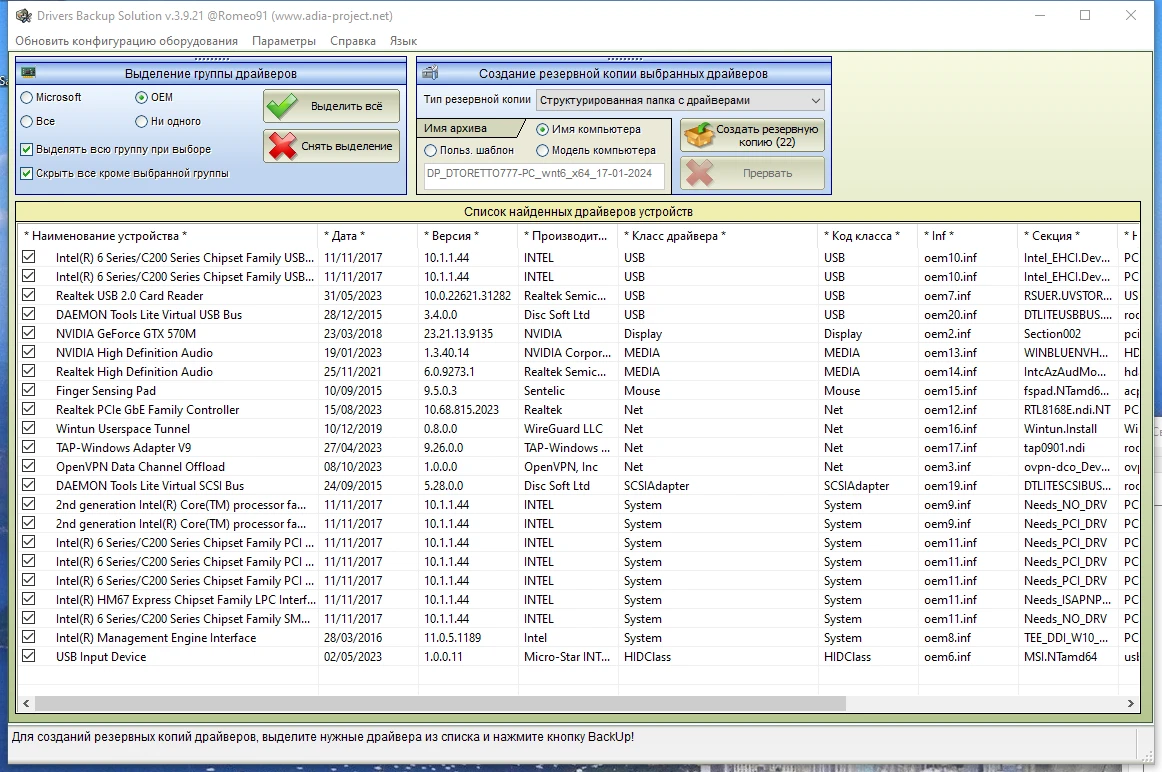Click the monitor icon in Выделение группы драйверов header
The image size is (1162, 772).
[29, 73]
